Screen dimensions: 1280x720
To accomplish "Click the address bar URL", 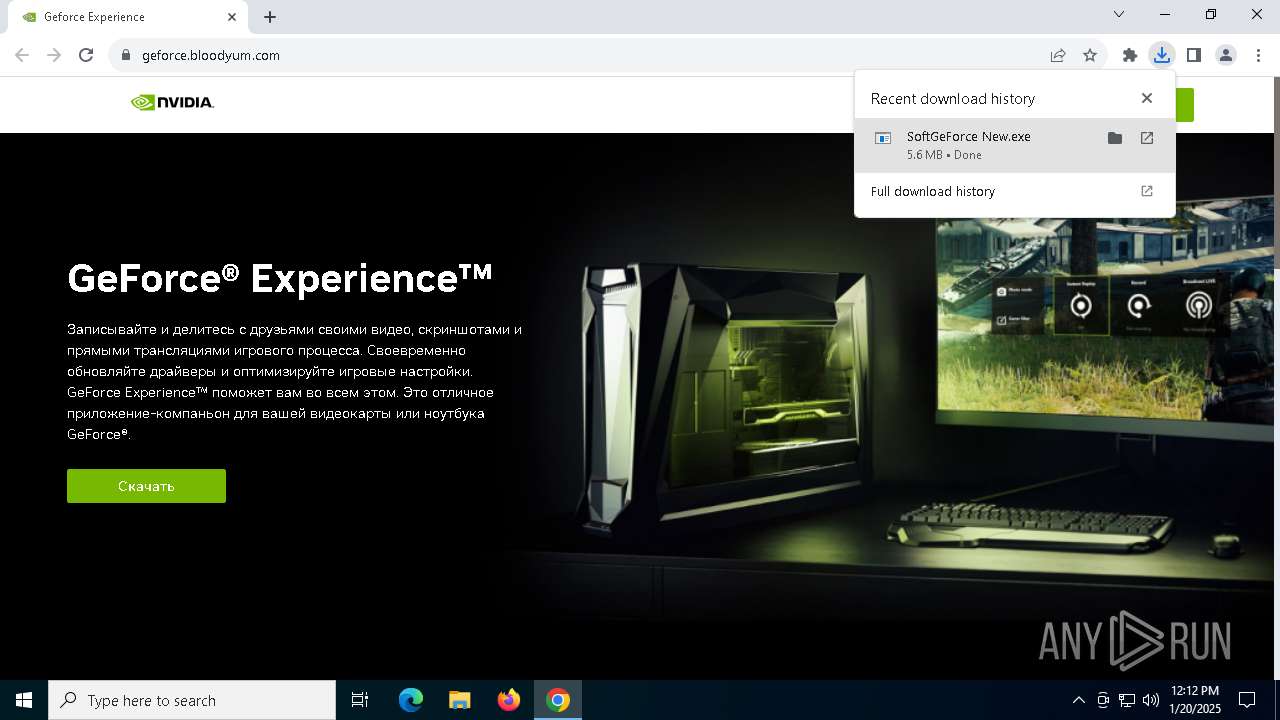I will (210, 55).
